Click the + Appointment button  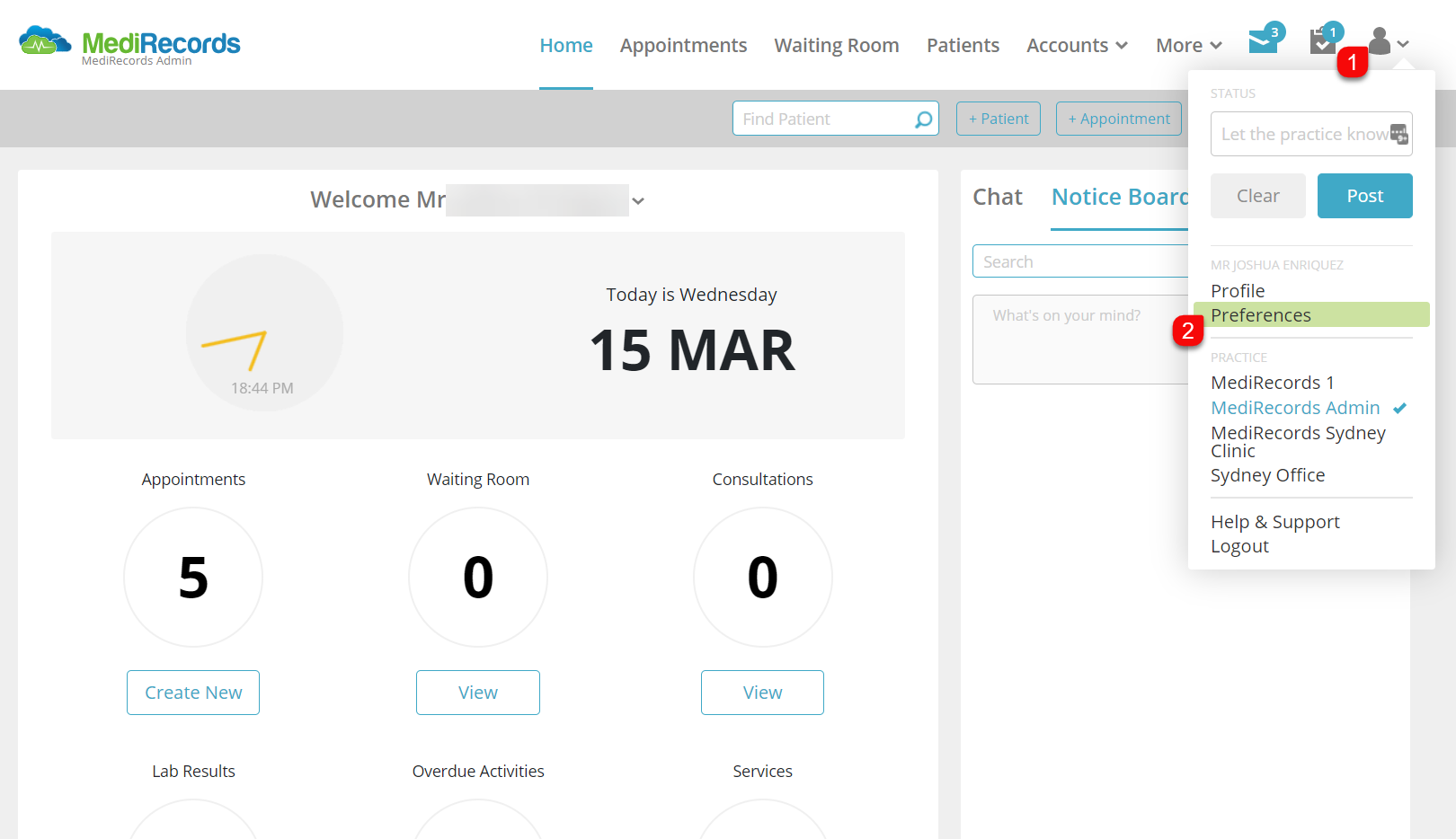1119,119
